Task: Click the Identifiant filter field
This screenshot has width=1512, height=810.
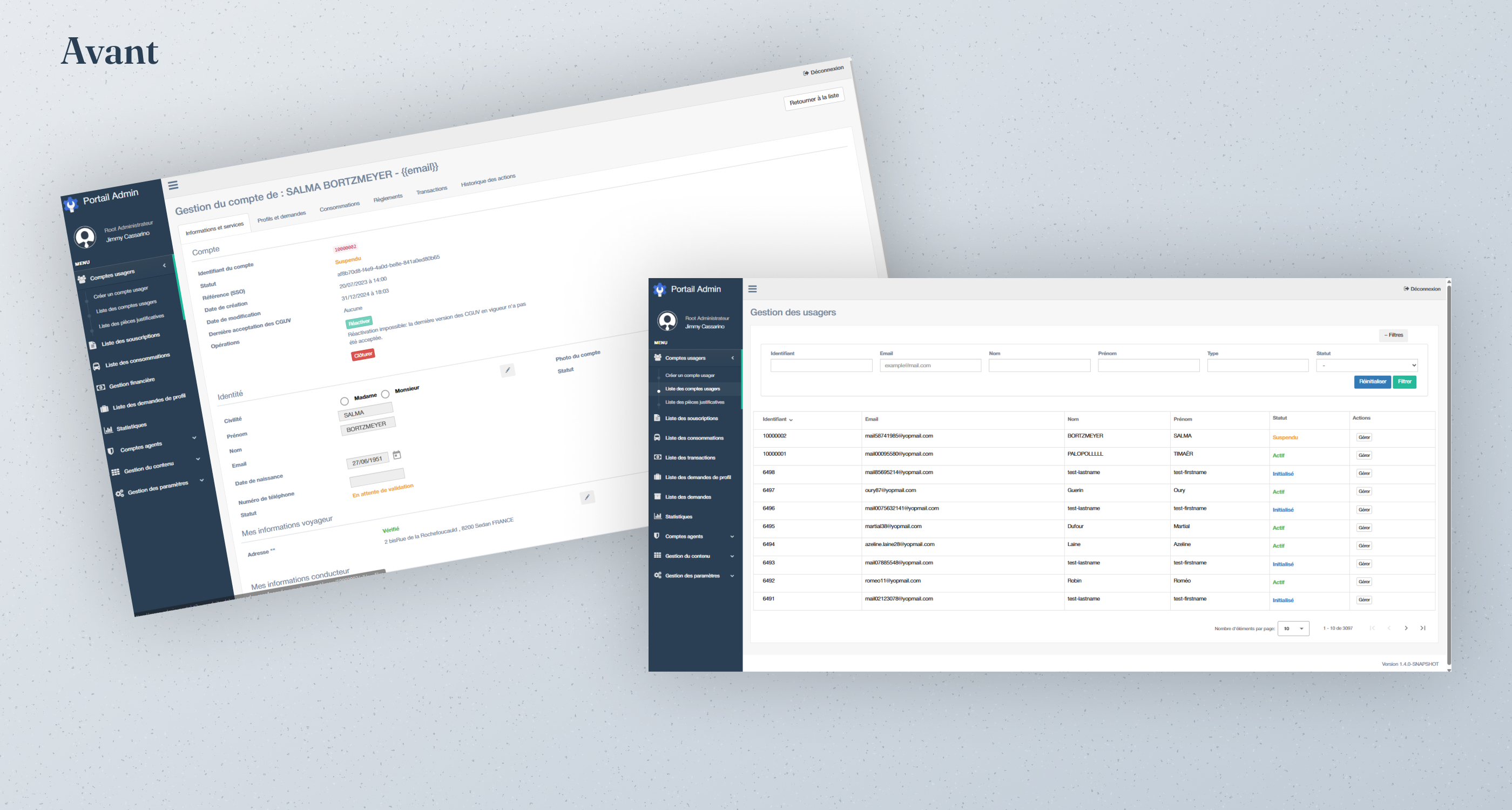Action: 821,365
